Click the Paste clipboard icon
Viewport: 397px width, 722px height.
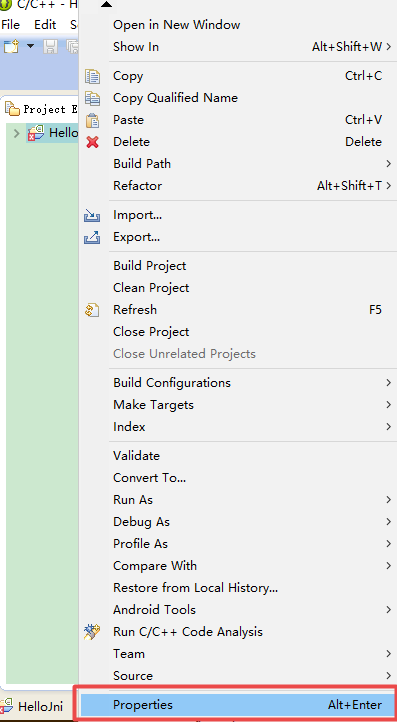93,120
